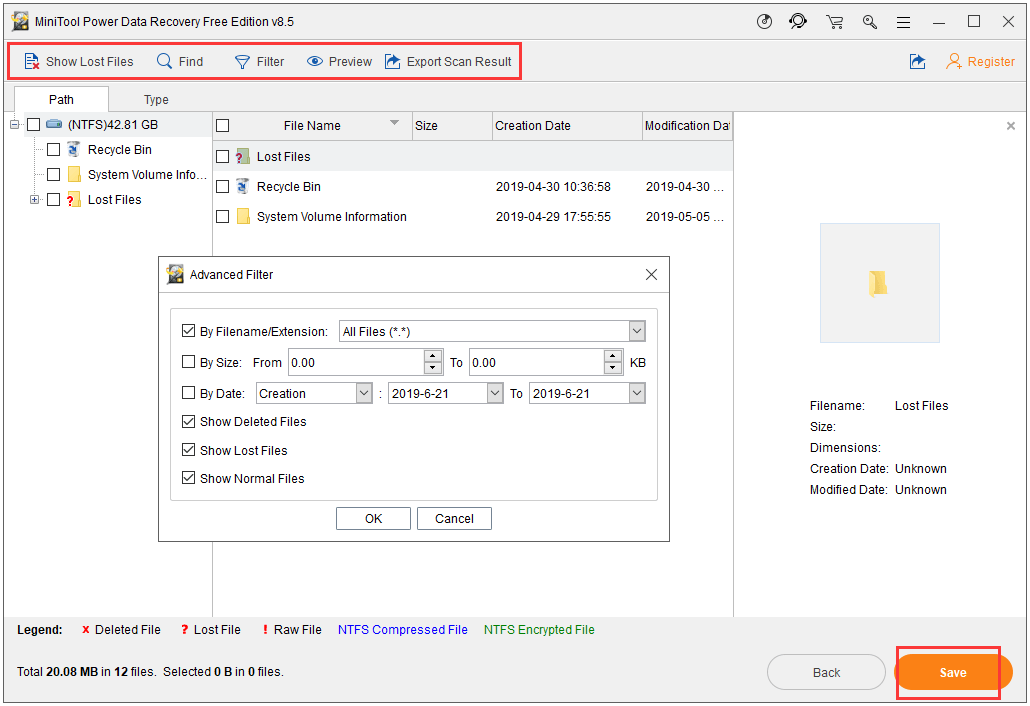Decrease the To size stepper

(x=612, y=368)
